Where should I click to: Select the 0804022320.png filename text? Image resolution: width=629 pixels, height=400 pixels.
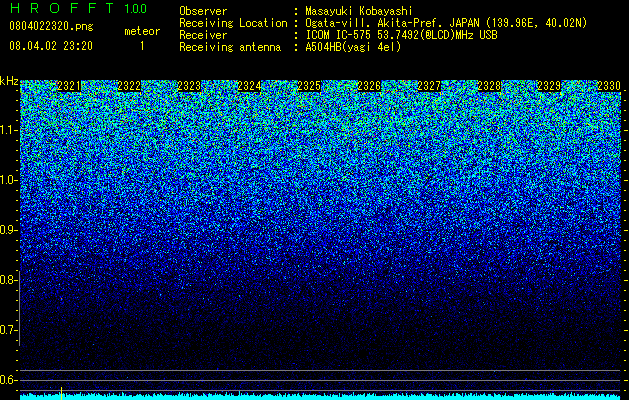click(51, 26)
